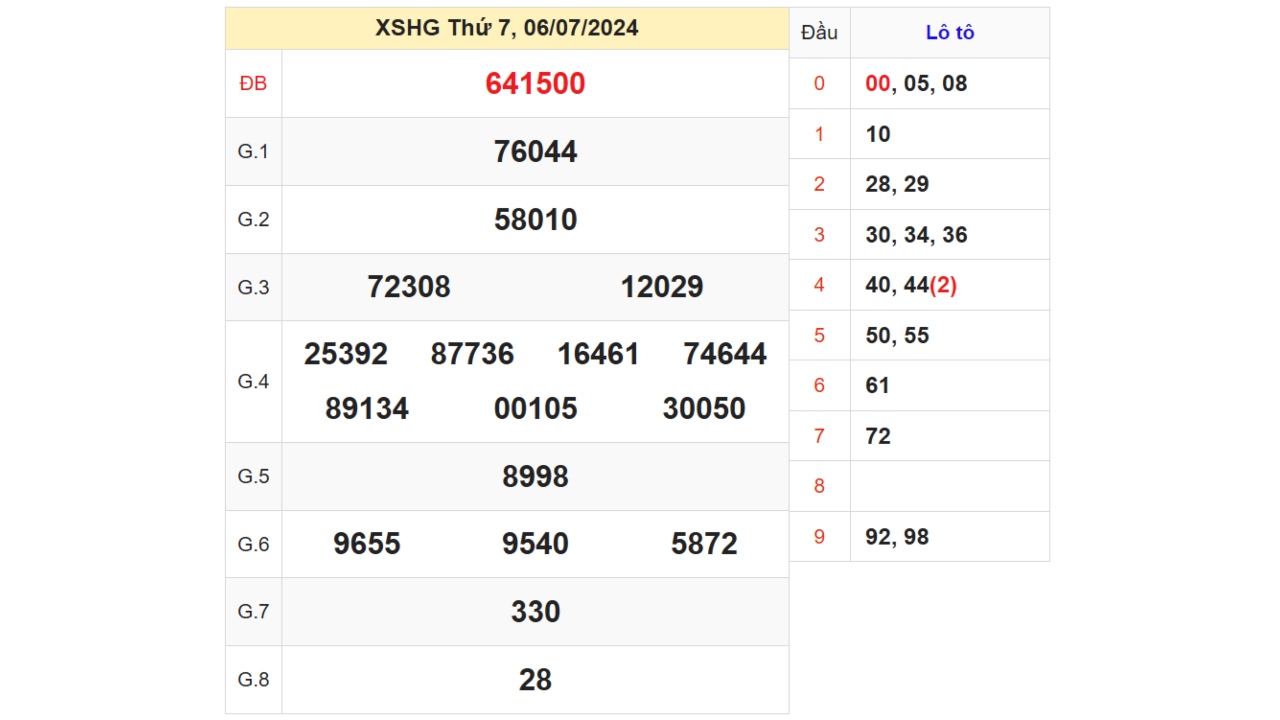
Task: Click lô tô values 30, 34, 36
Action: coord(916,235)
